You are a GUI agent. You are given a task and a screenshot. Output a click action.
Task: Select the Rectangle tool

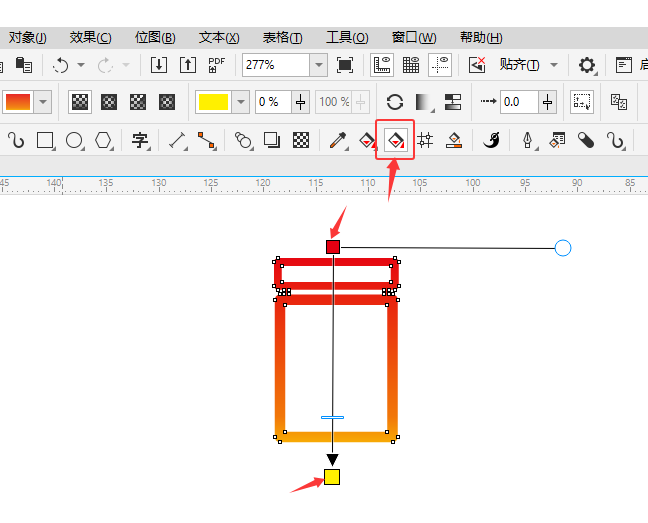point(45,140)
